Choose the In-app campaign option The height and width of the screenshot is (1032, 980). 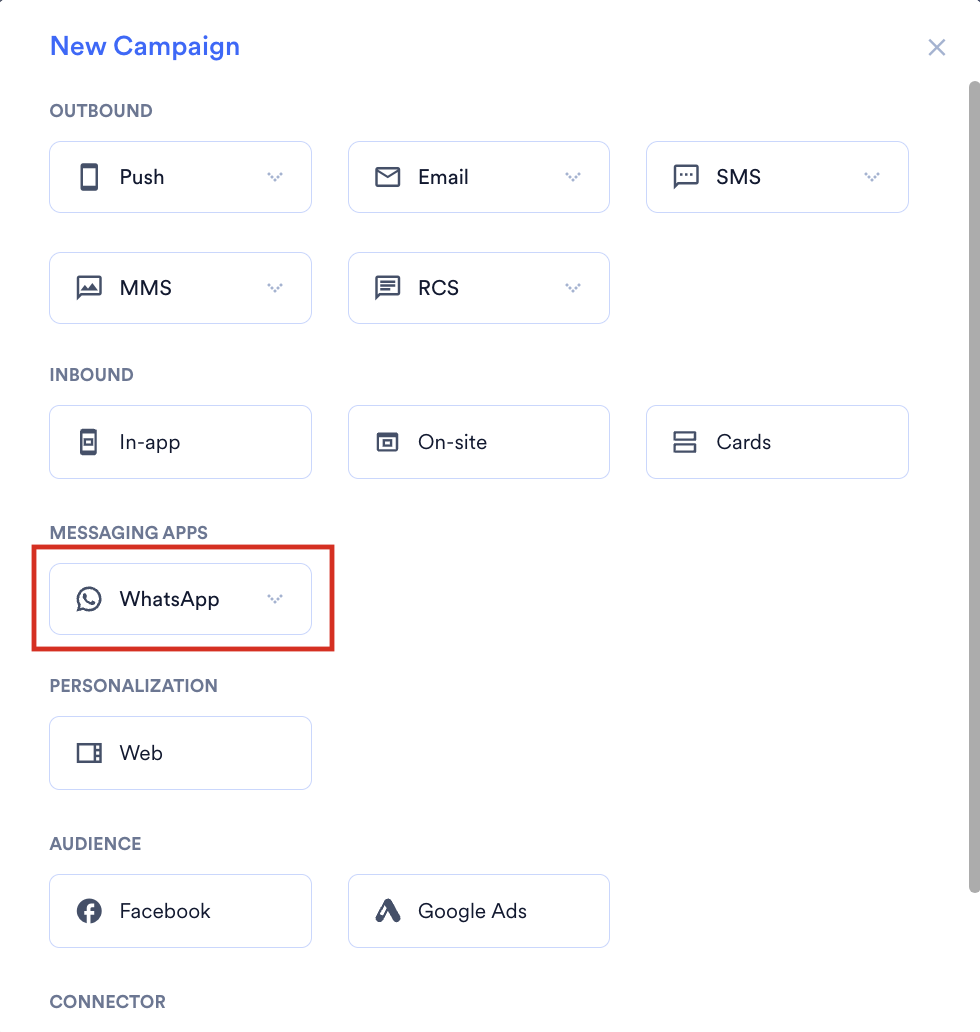(x=180, y=442)
